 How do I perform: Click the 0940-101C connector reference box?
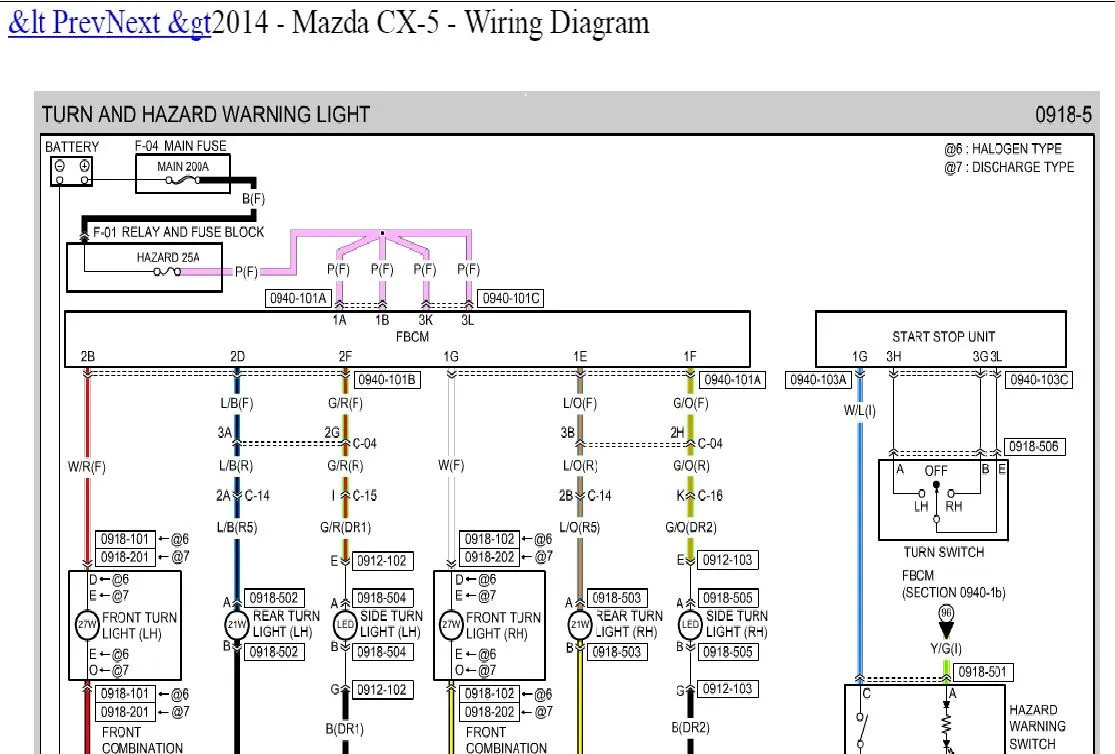pos(511,298)
